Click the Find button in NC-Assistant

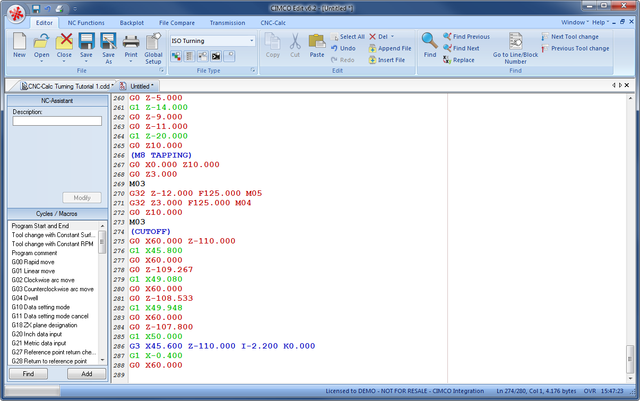[28, 374]
